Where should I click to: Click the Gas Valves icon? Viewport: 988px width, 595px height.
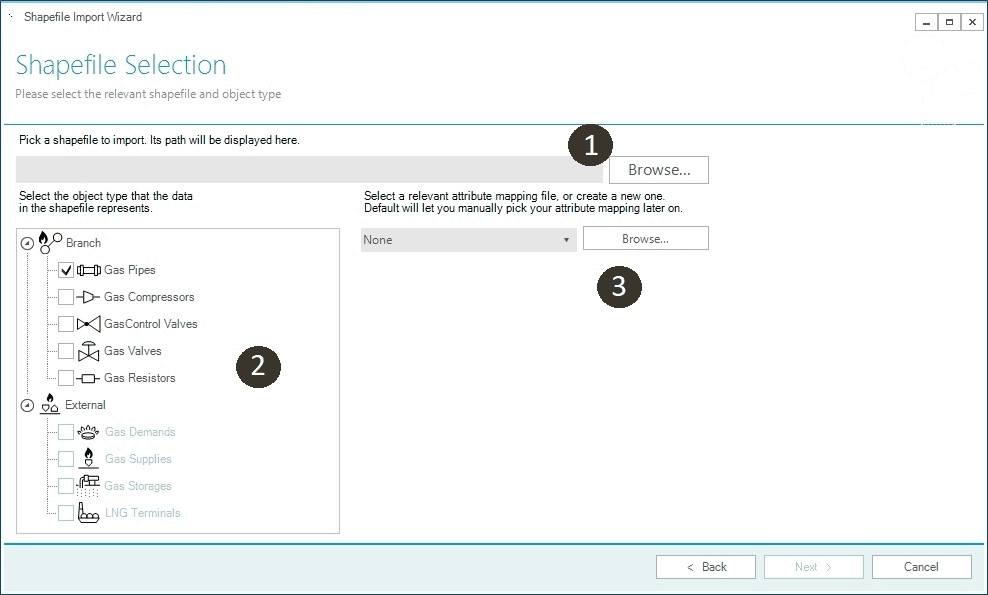point(89,351)
